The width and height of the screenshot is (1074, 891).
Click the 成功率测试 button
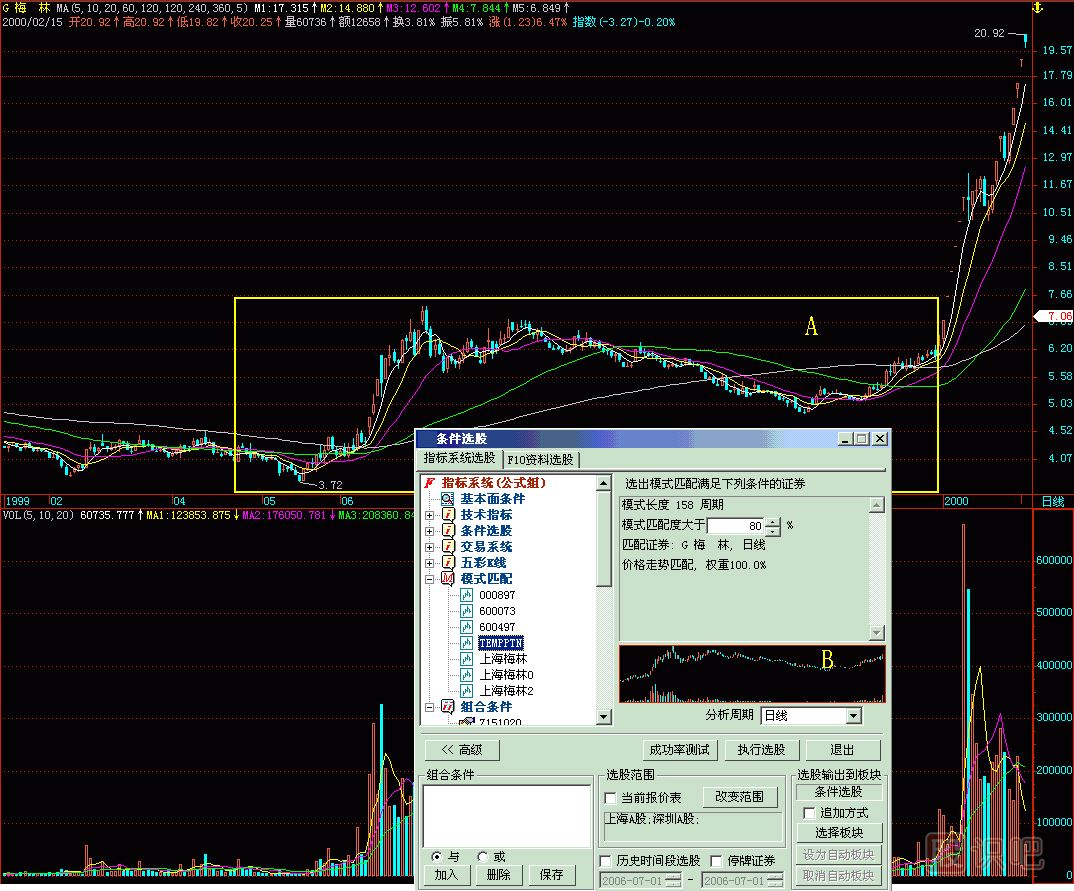tap(679, 750)
